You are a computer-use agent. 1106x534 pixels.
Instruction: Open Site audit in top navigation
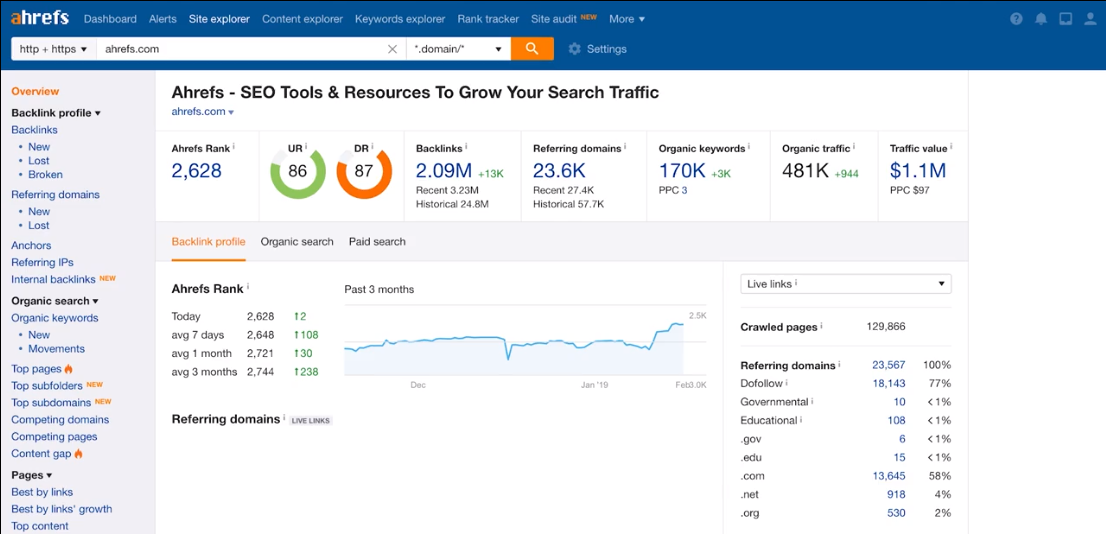coord(554,19)
